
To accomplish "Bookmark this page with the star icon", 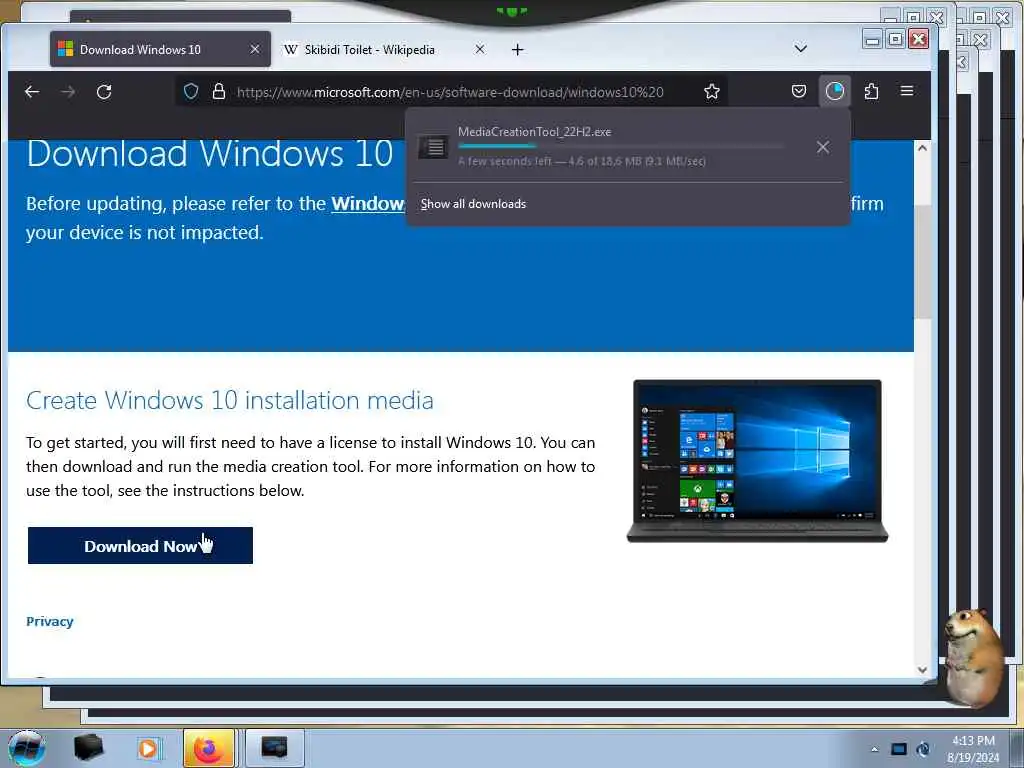I will tap(712, 91).
